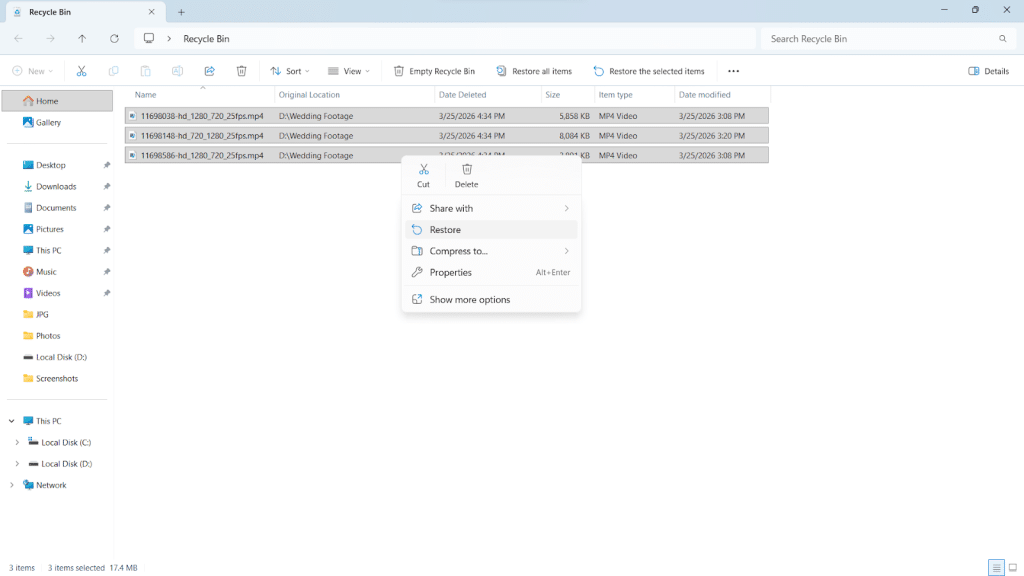Select Restore from the context menu

point(445,230)
